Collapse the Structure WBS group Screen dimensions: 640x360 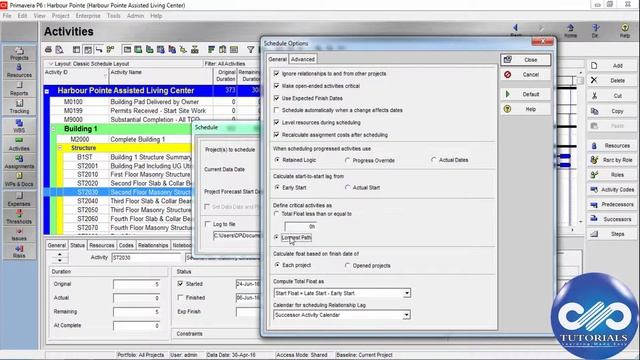click(x=60, y=148)
